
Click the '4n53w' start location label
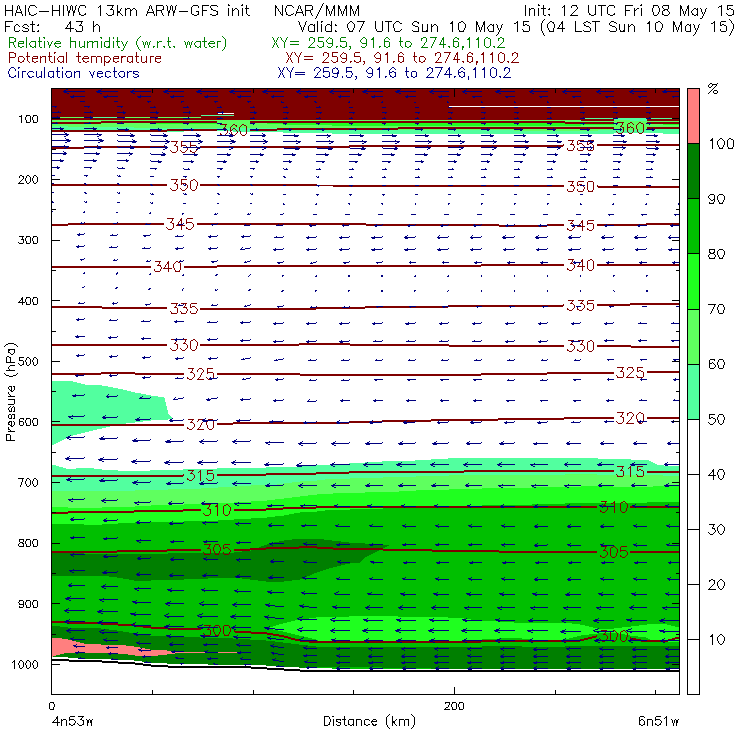tap(72, 722)
